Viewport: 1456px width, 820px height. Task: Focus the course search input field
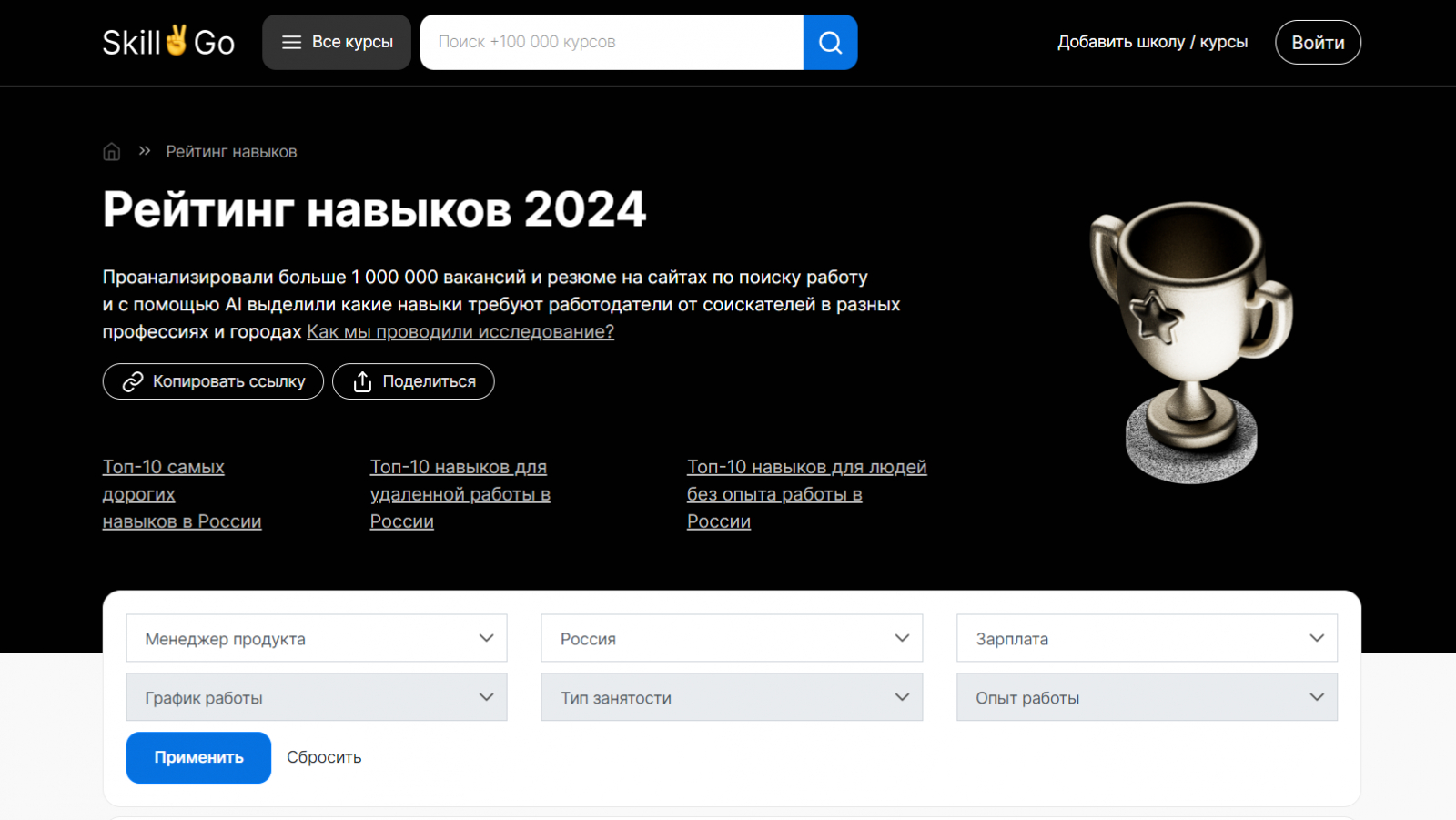click(612, 42)
